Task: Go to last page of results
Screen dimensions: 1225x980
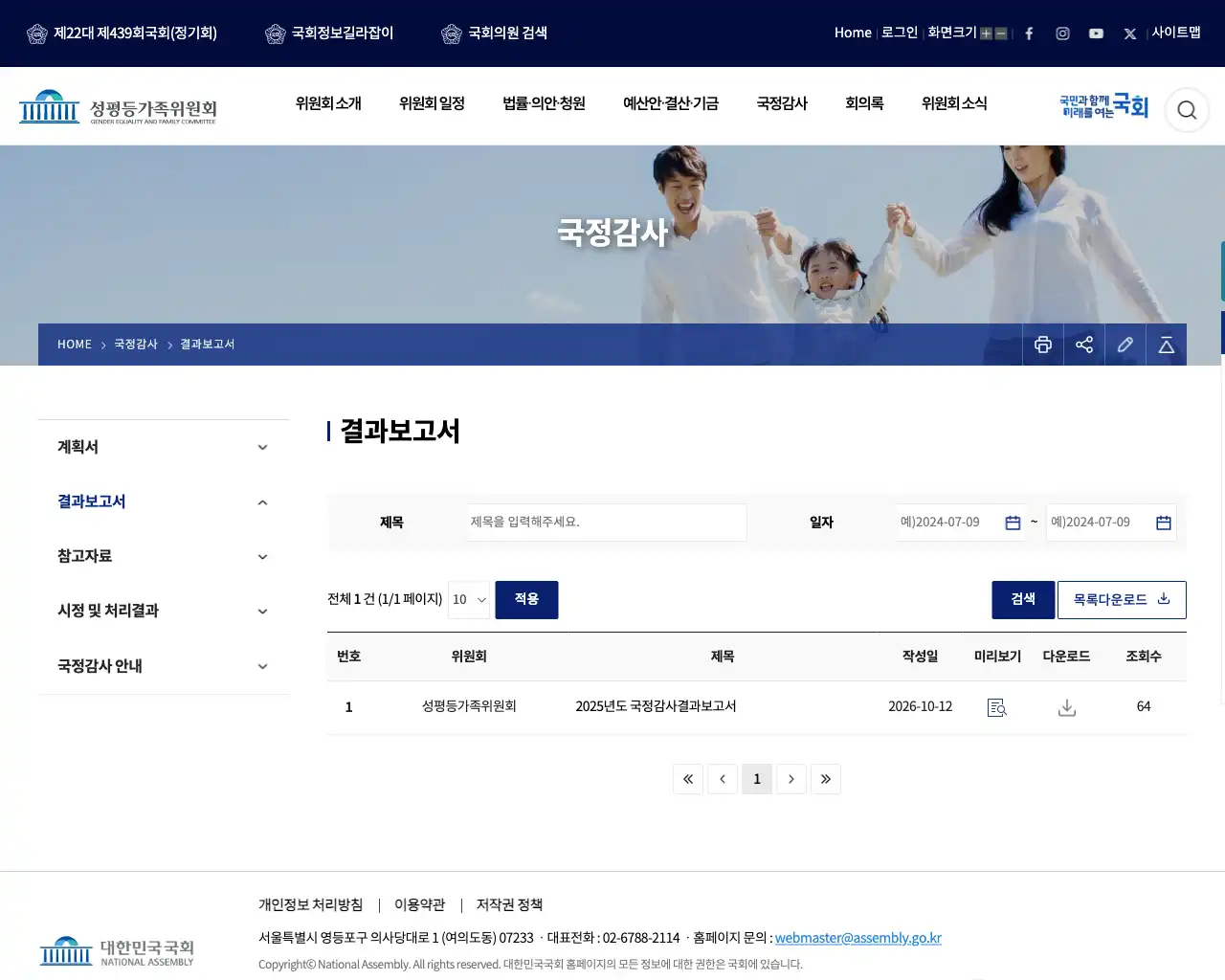Action: click(826, 779)
